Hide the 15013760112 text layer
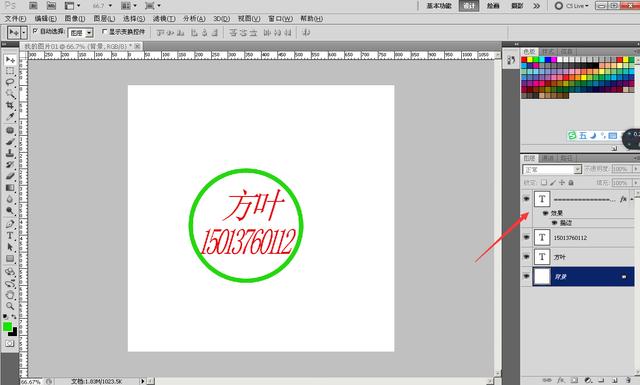 [x=527, y=237]
